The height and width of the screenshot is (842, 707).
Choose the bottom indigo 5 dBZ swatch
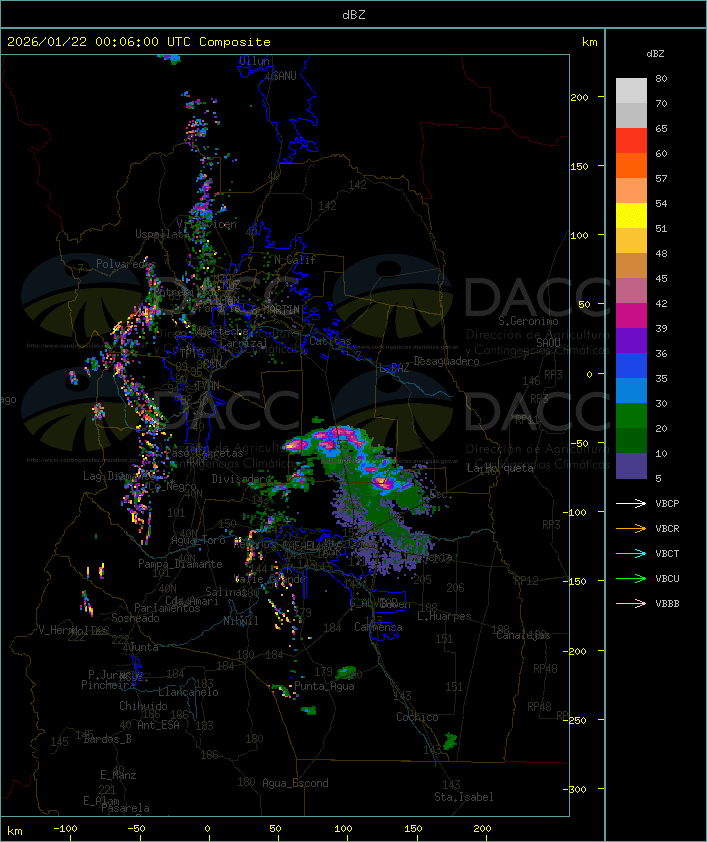pyautogui.click(x=631, y=466)
